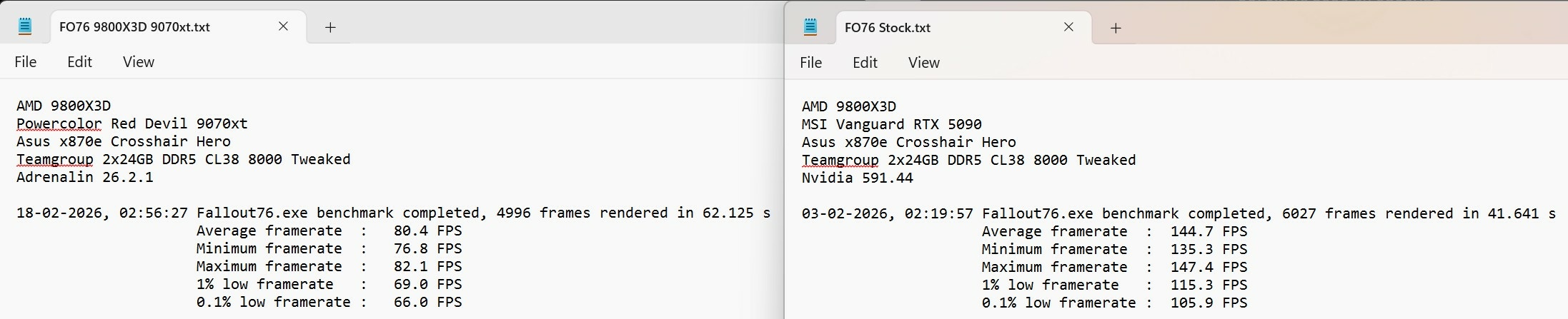Click the underlined Teamgroup in the 9070xt file

pyautogui.click(x=55, y=159)
